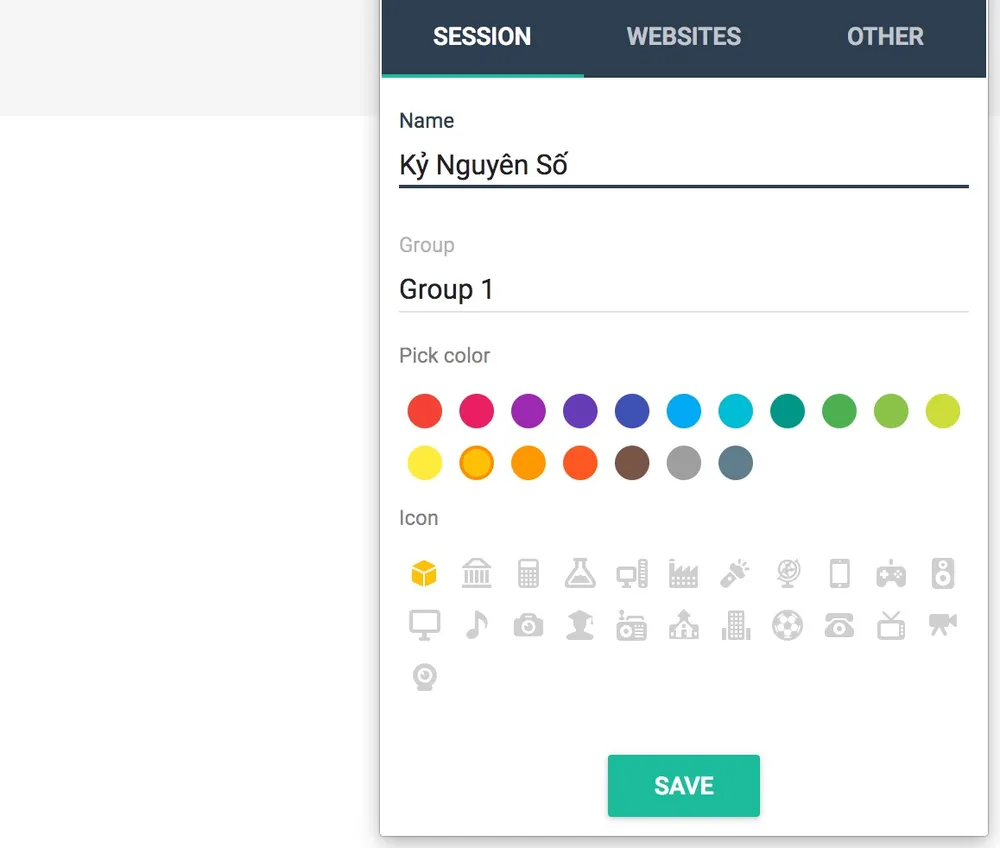Choose the teal color swatch

788,411
